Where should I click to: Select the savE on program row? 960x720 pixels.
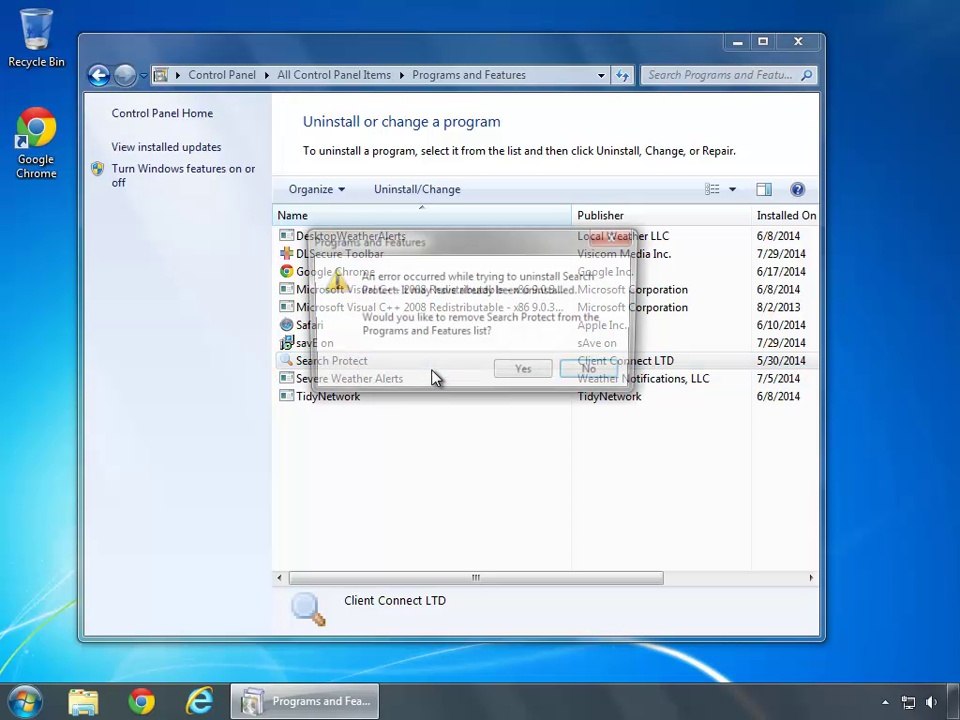click(x=546, y=342)
